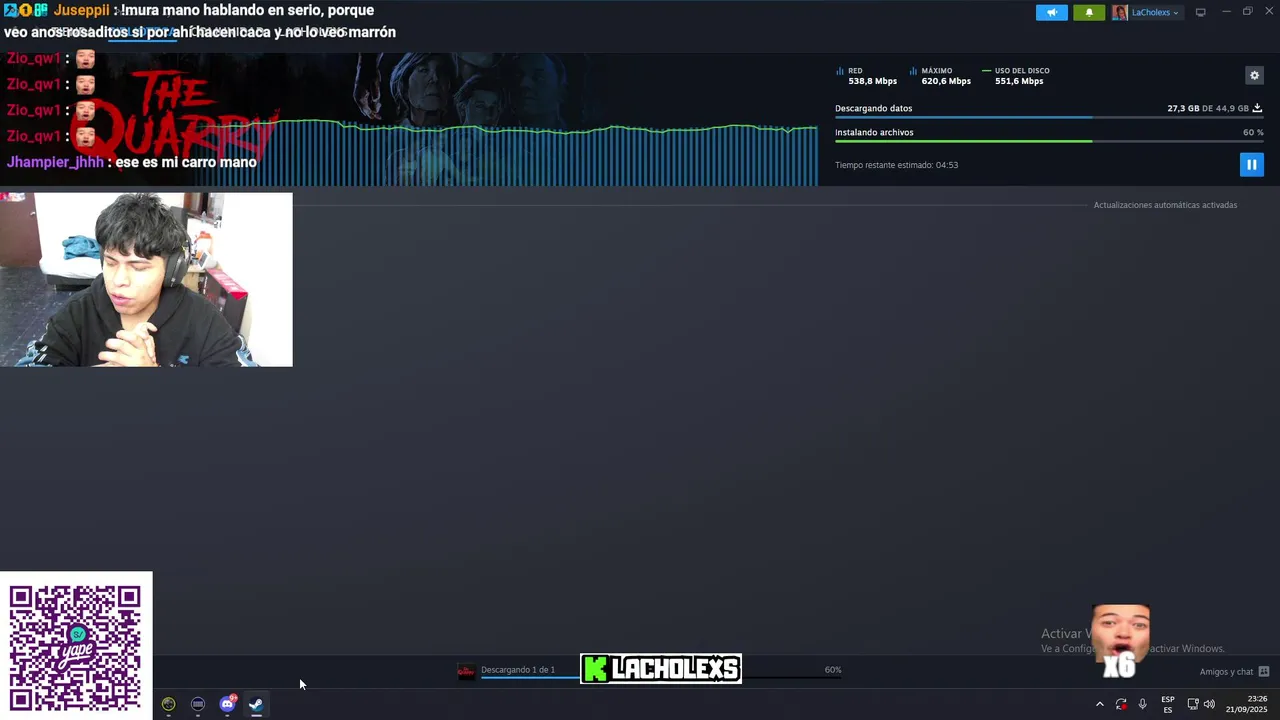This screenshot has width=1280, height=720.
Task: Click Actualizaciones automáticas activadas label
Action: pos(1165,205)
